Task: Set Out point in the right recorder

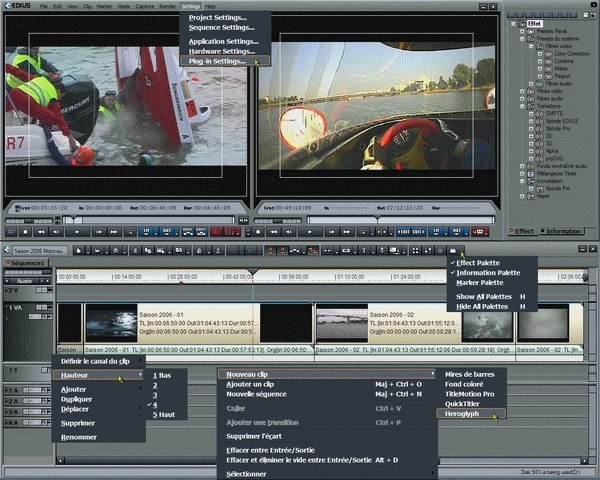Action: tap(458, 232)
